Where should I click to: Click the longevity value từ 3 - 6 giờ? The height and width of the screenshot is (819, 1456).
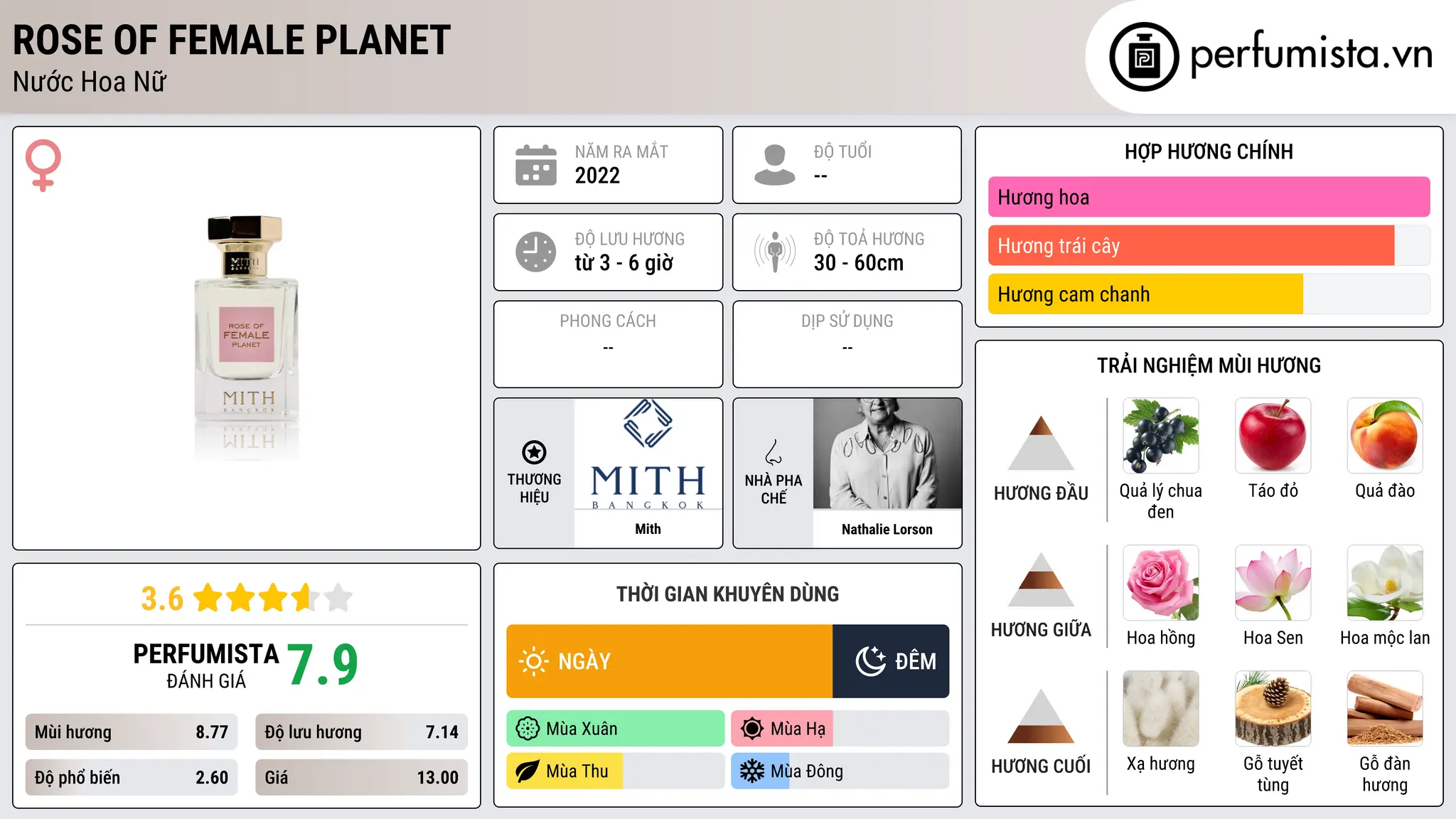click(x=623, y=263)
